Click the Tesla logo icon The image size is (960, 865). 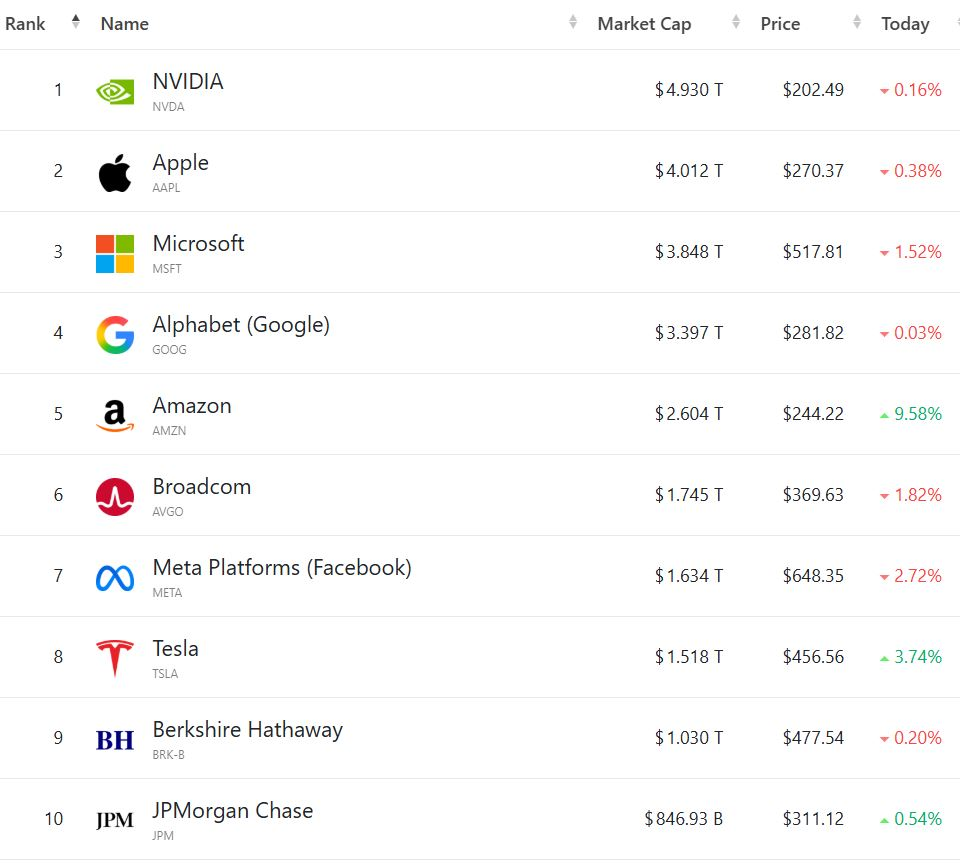pos(115,659)
